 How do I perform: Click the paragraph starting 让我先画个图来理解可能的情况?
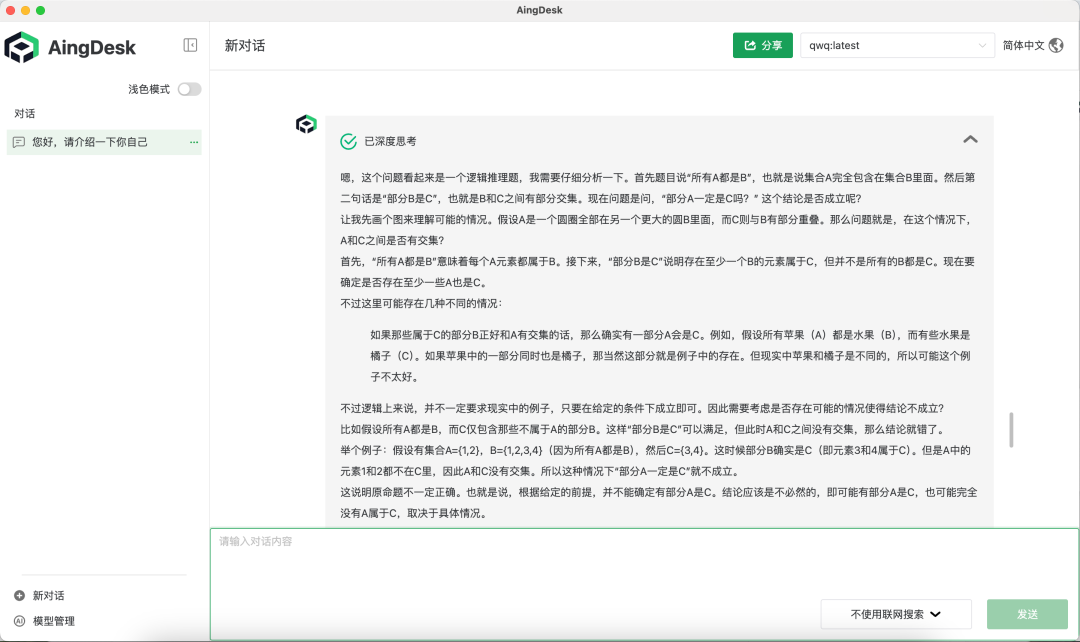pos(656,229)
